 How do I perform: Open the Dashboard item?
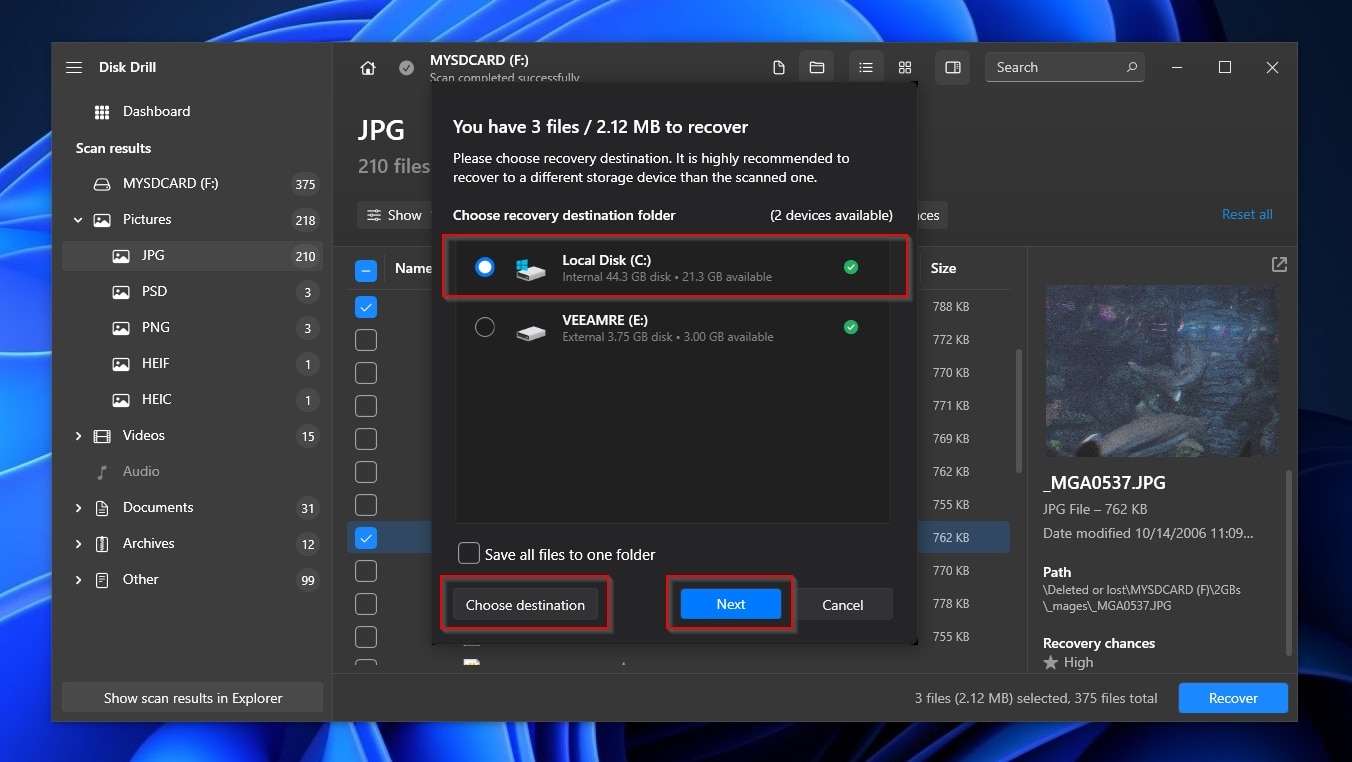click(192, 111)
